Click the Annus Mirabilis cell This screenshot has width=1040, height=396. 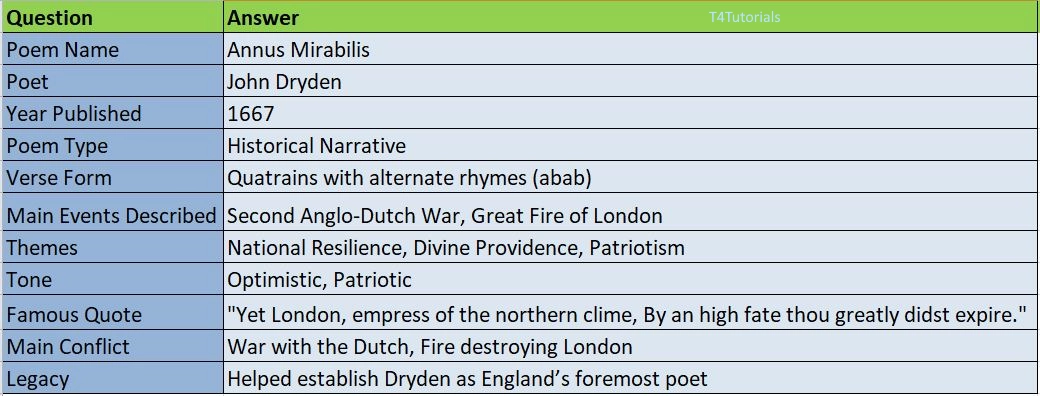click(631, 49)
